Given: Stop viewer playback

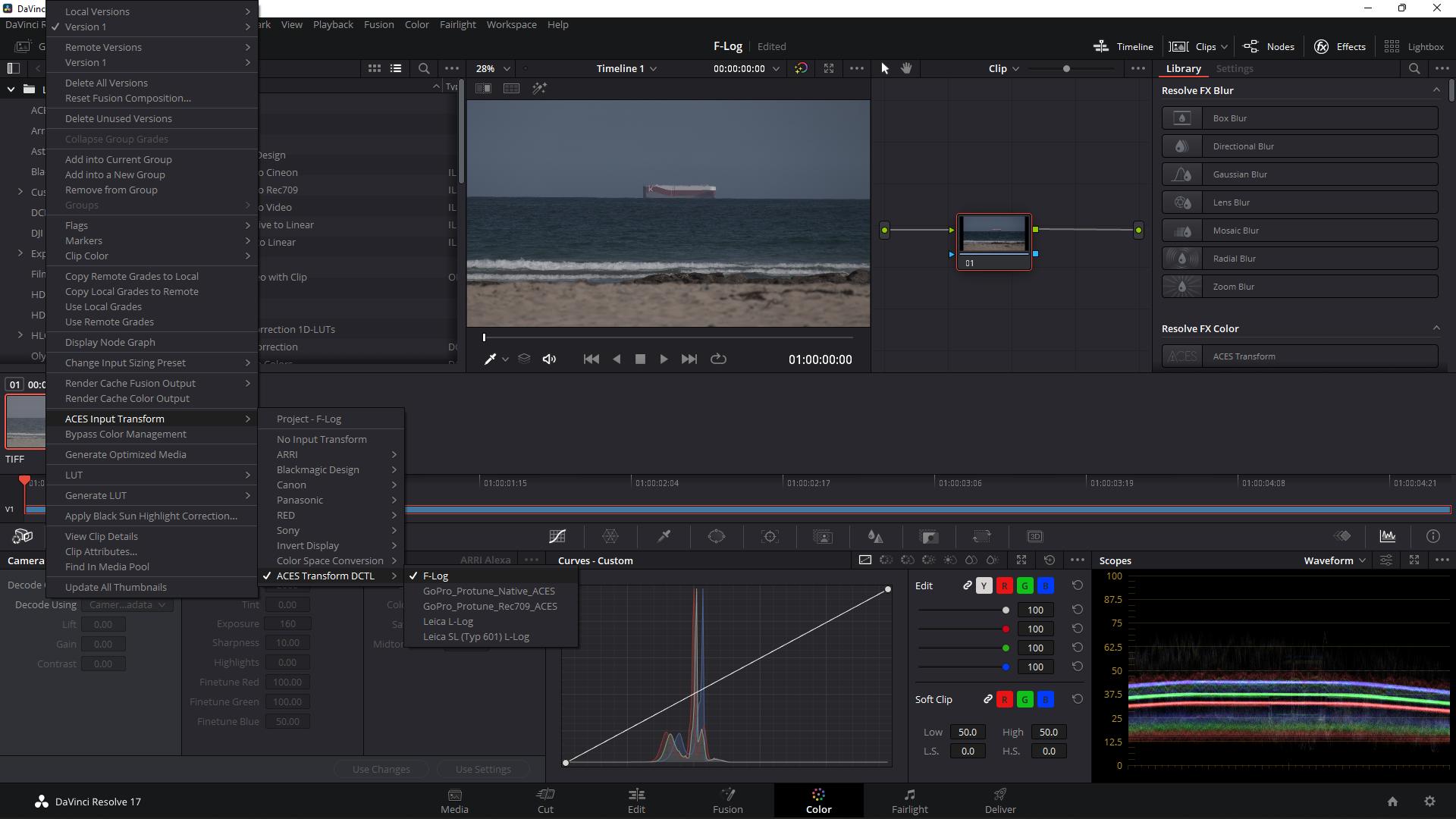Looking at the screenshot, I should click(x=640, y=359).
